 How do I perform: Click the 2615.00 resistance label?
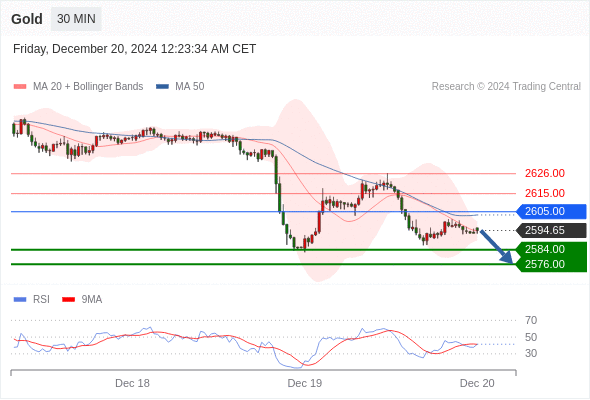pos(545,193)
